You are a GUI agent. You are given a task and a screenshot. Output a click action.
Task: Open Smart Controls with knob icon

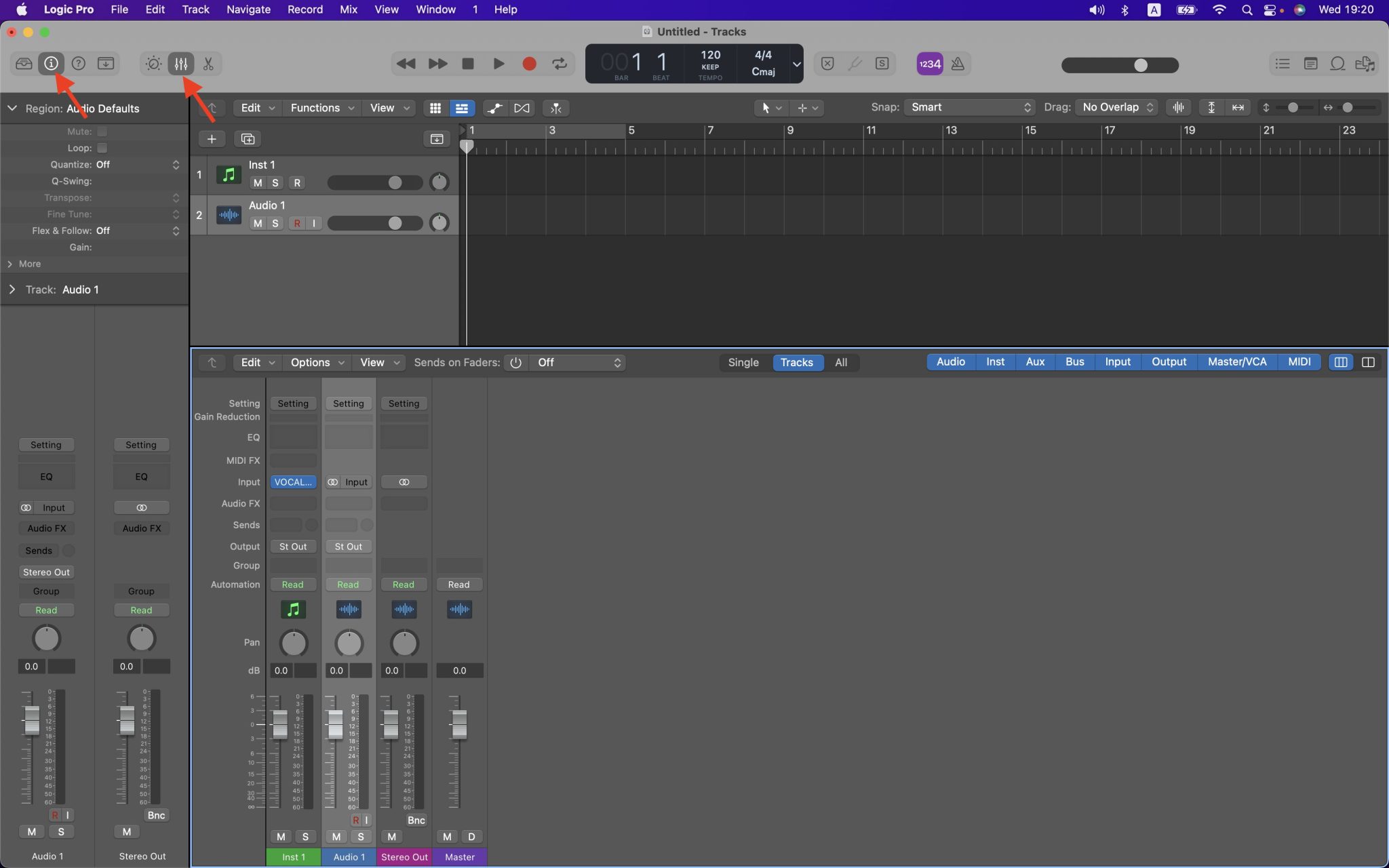pyautogui.click(x=153, y=63)
